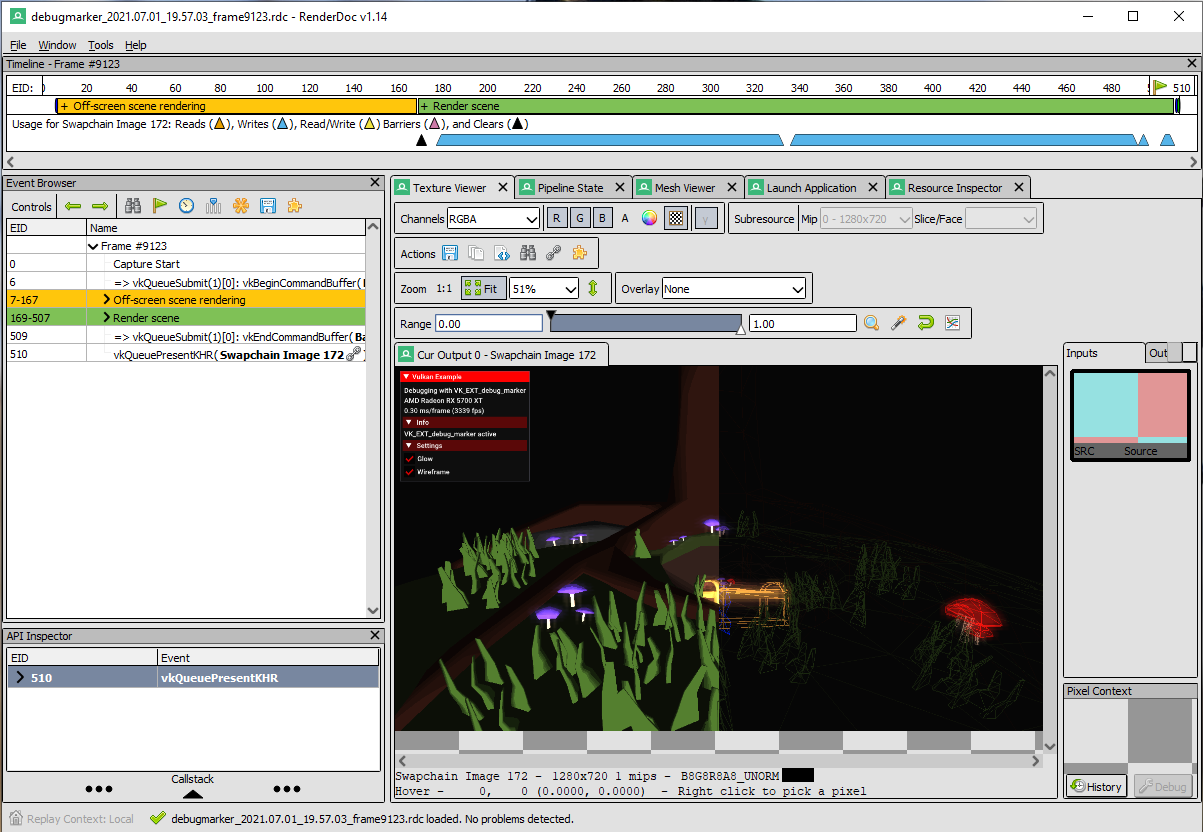The image size is (1203, 832).
Task: Click the save texture icon in Actions
Action: 450,253
